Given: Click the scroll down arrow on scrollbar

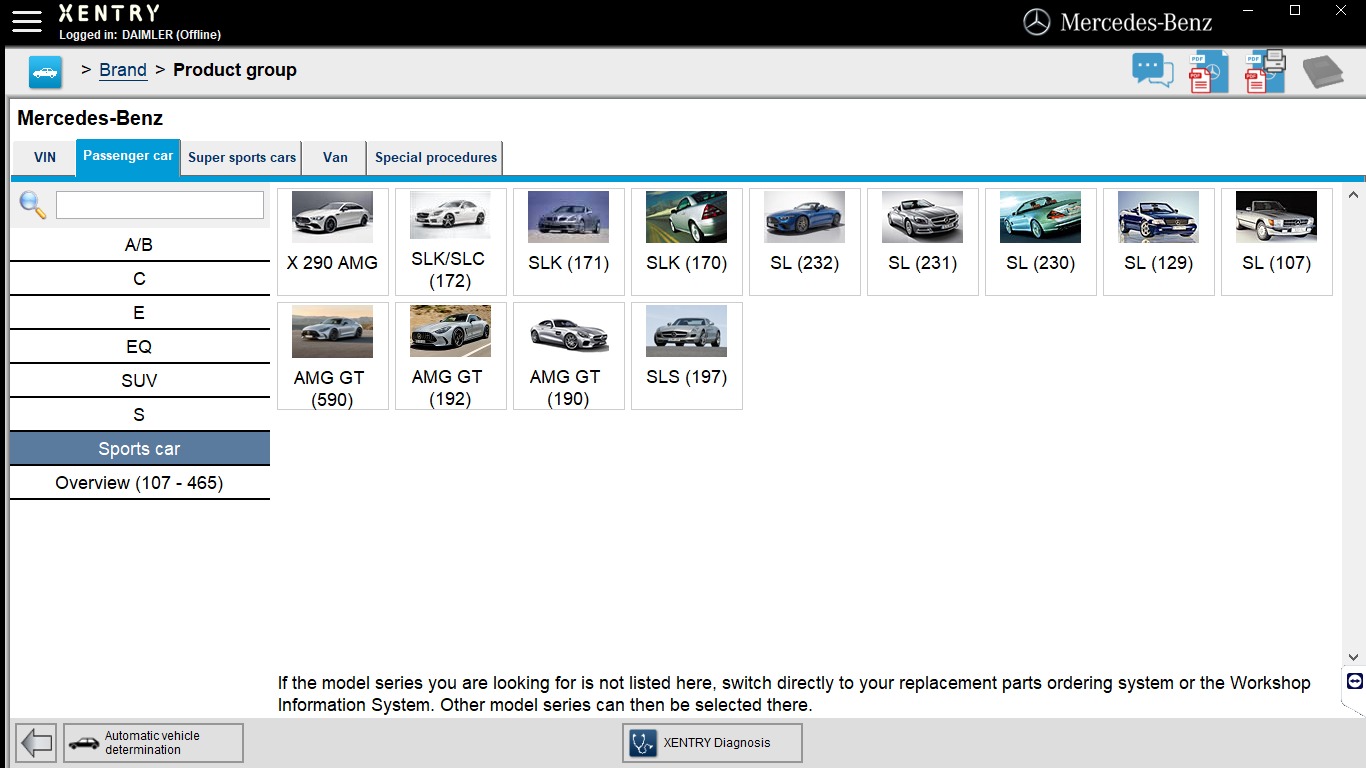Looking at the screenshot, I should [1353, 657].
